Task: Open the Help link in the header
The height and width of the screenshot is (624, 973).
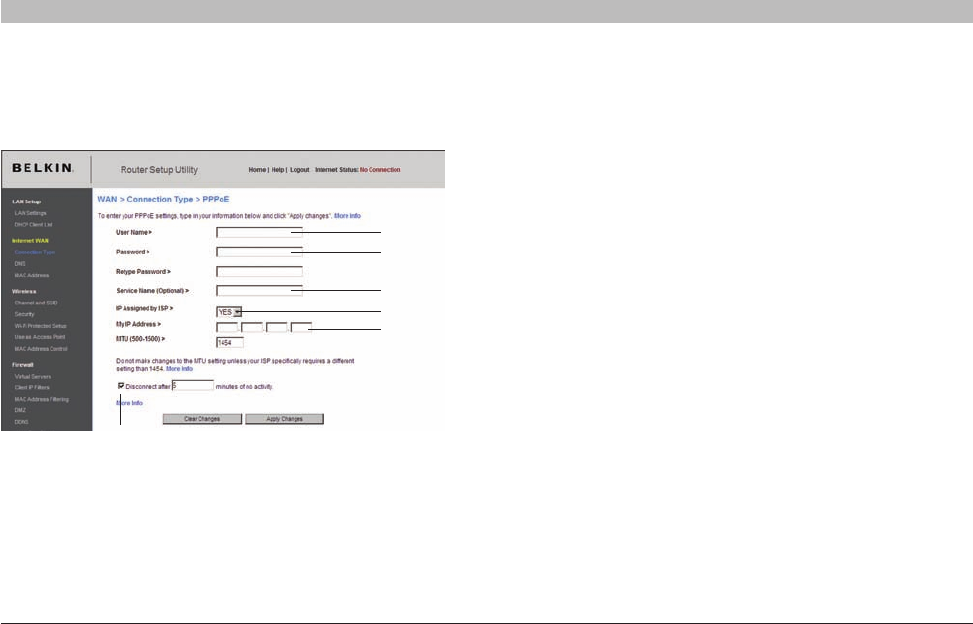Action: [277, 170]
